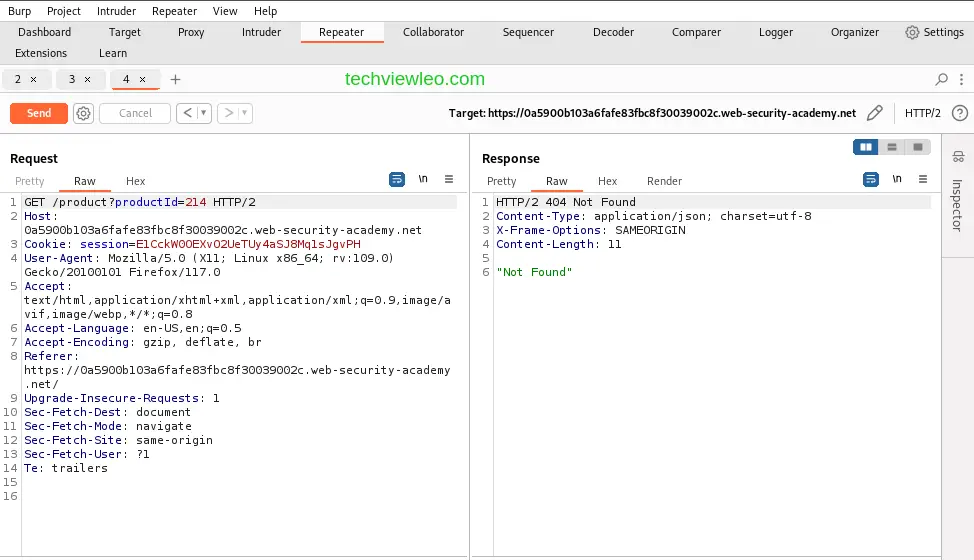Add a new Repeater tab with plus icon
The height and width of the screenshot is (560, 974).
[176, 79]
